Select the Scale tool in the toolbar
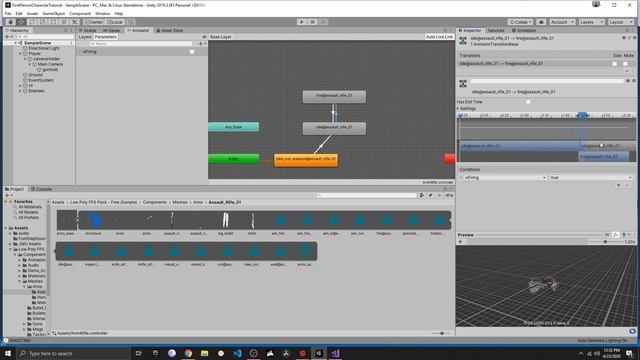The width and height of the screenshot is (640, 360). [x=42, y=22]
